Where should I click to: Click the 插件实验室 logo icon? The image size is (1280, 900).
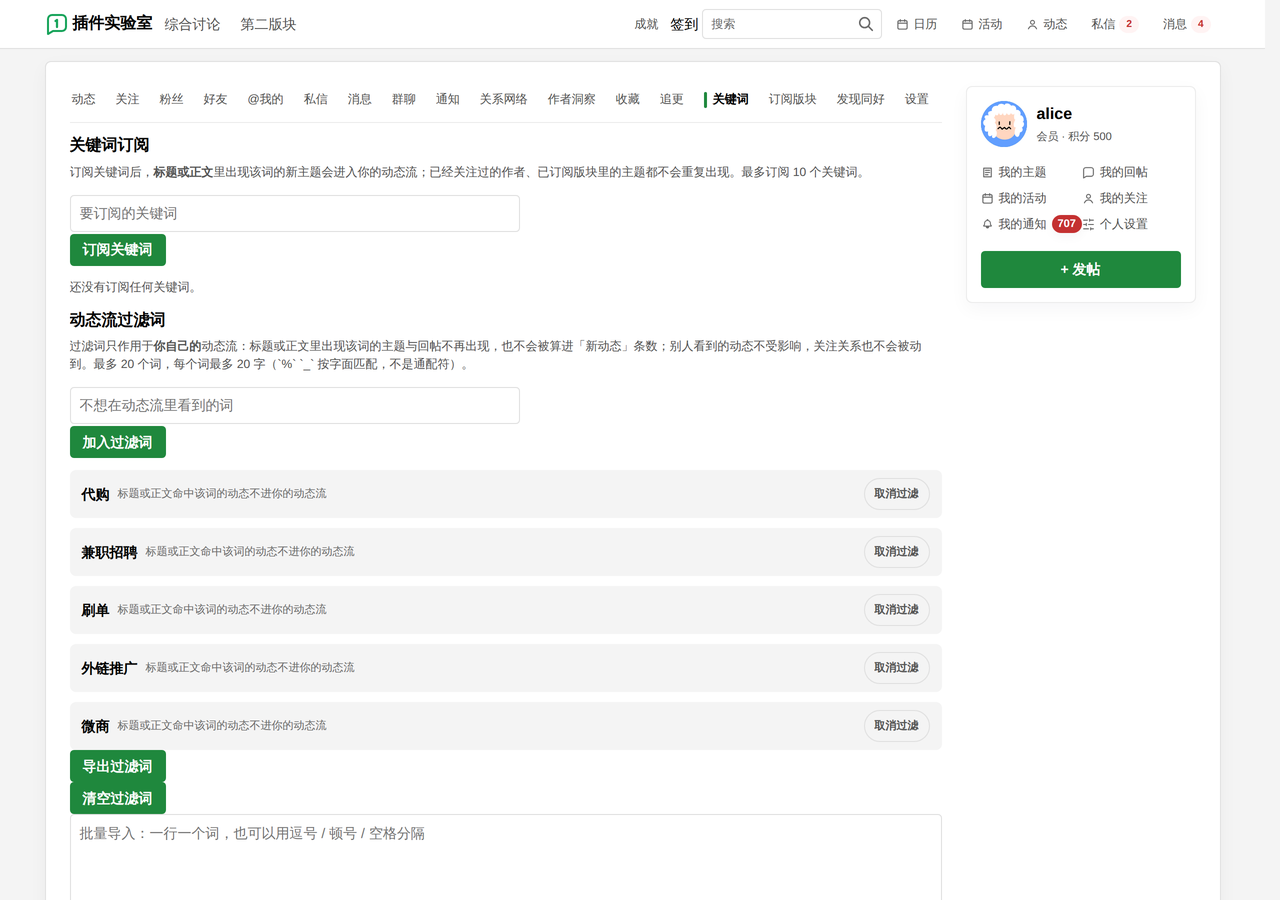(57, 24)
